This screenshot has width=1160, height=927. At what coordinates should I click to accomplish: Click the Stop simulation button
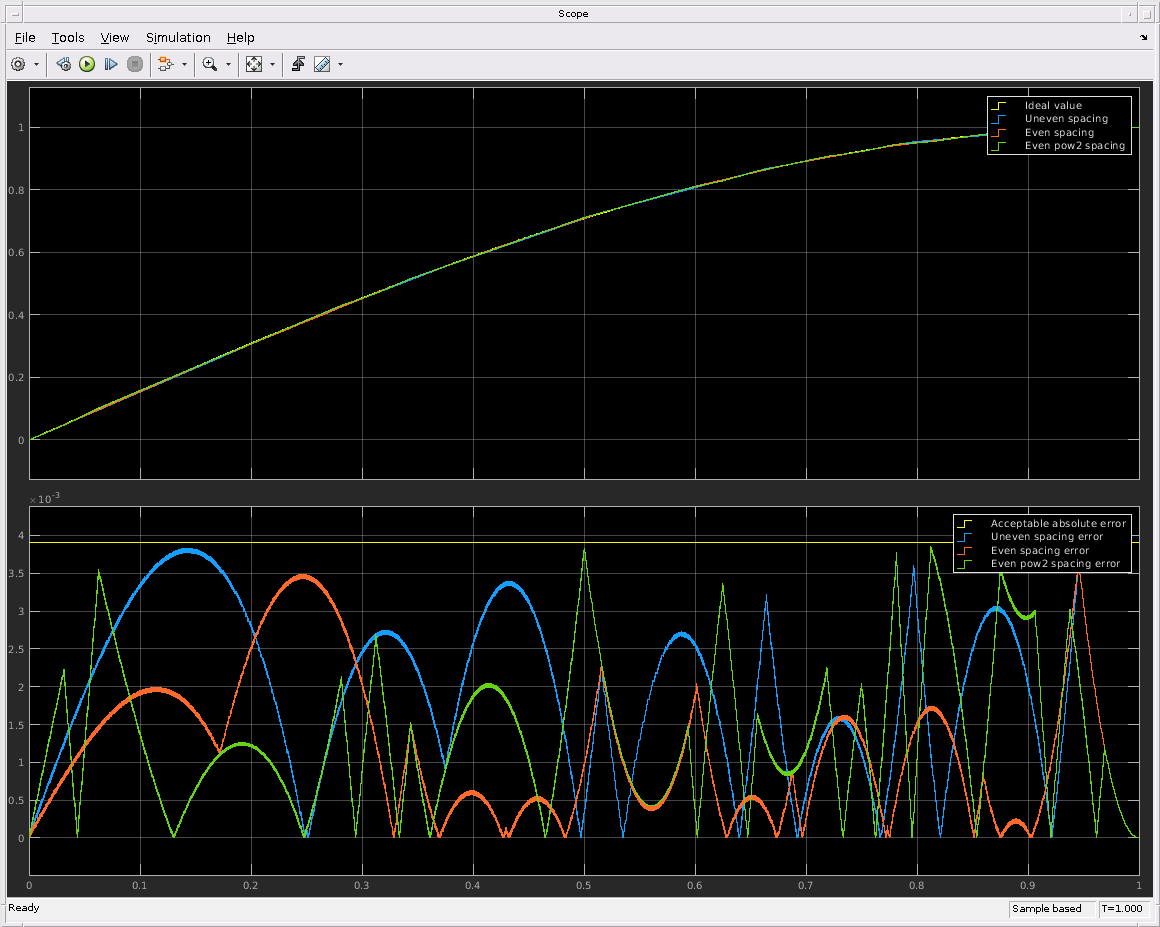(x=135, y=64)
